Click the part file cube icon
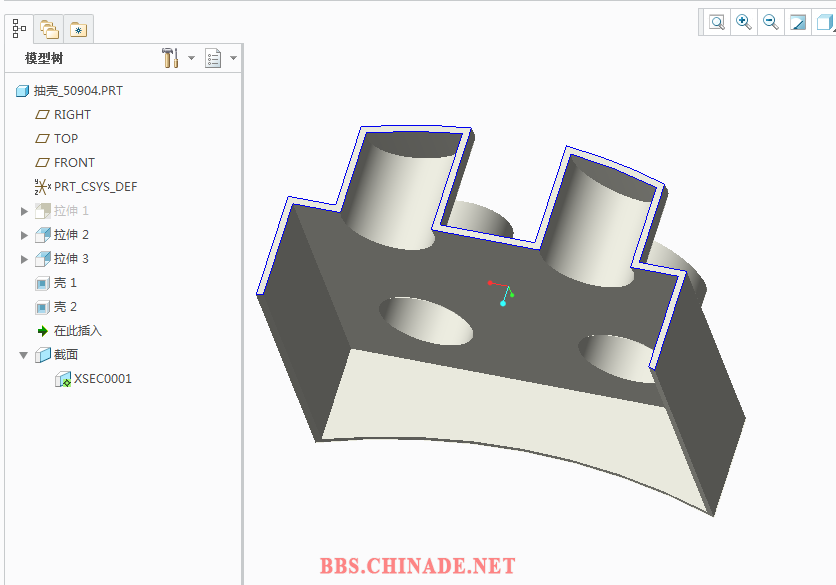The width and height of the screenshot is (836, 585). click(22, 91)
